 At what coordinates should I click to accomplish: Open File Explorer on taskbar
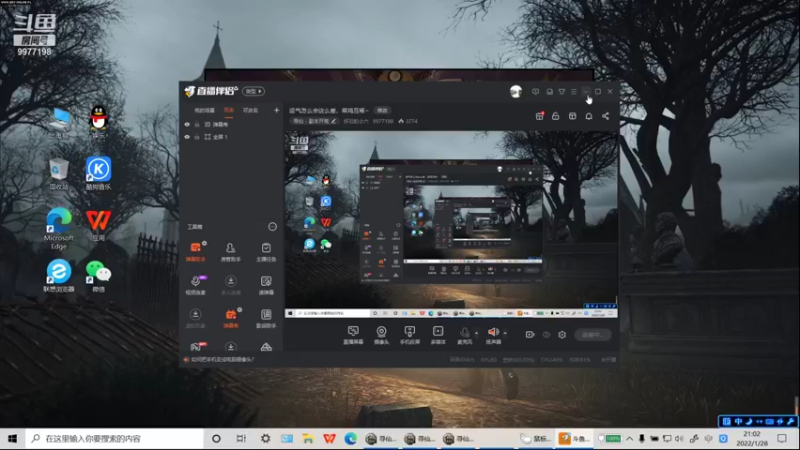click(x=308, y=439)
